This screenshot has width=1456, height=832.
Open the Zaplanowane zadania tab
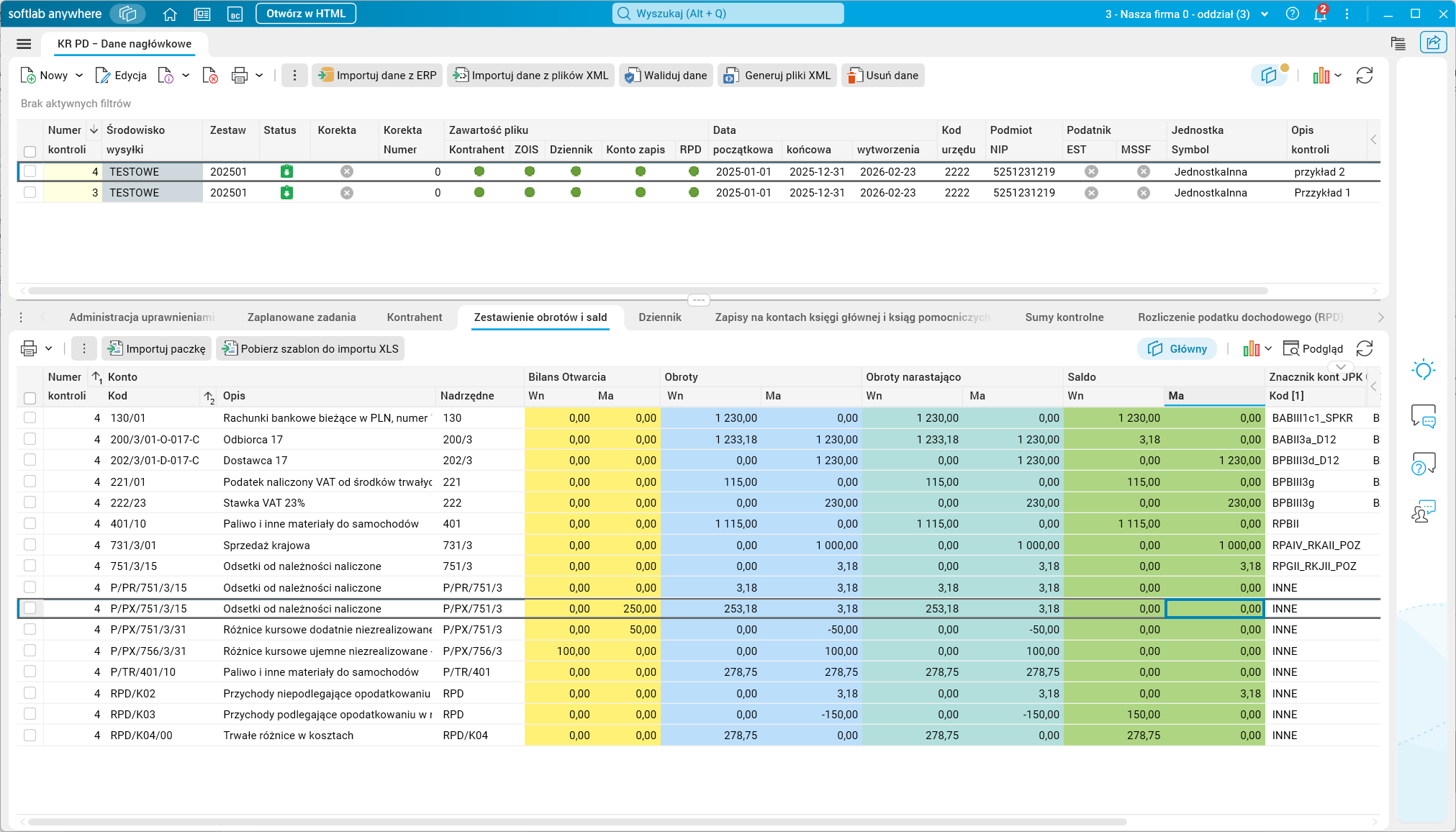click(302, 317)
